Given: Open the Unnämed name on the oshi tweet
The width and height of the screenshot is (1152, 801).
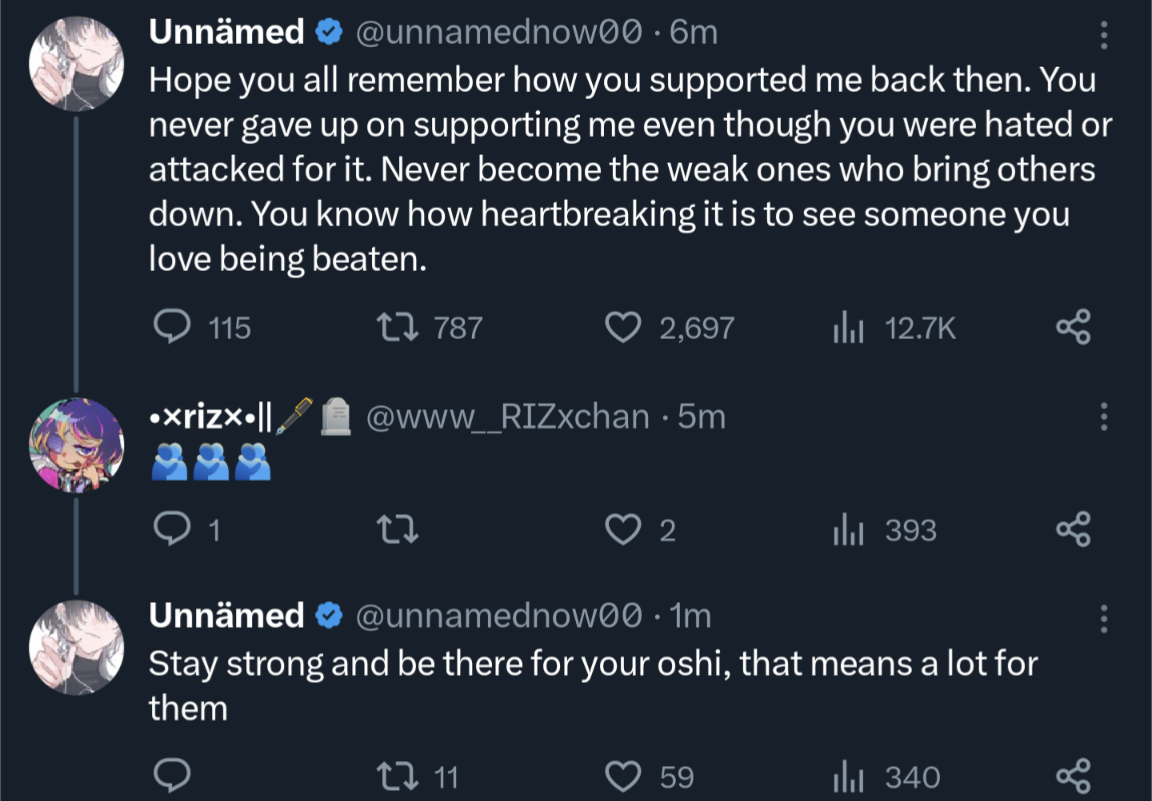Looking at the screenshot, I should 226,616.
